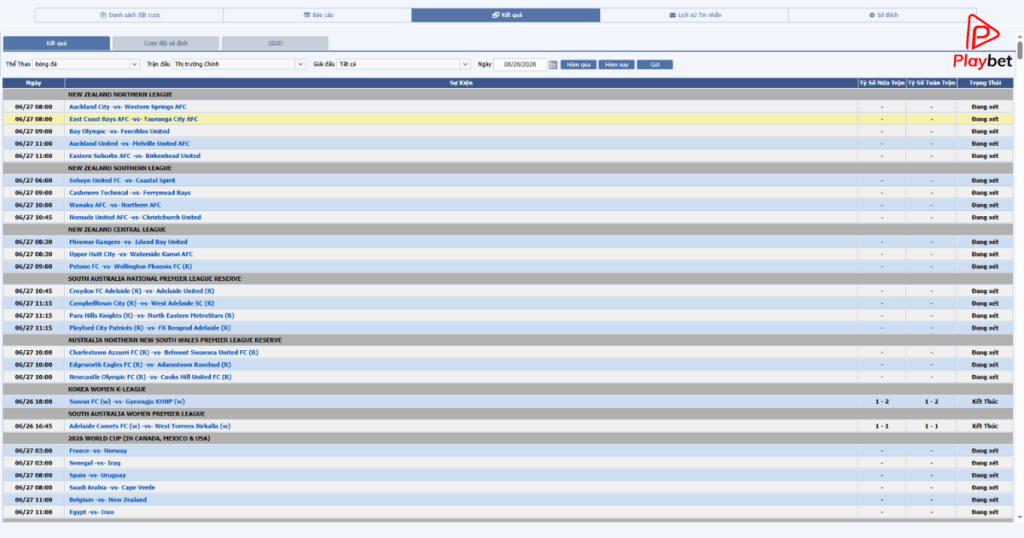Click the NEW ZEALAND NORTHERN LEAGUE heading
Viewport: 1024px width, 538px height.
coord(120,95)
